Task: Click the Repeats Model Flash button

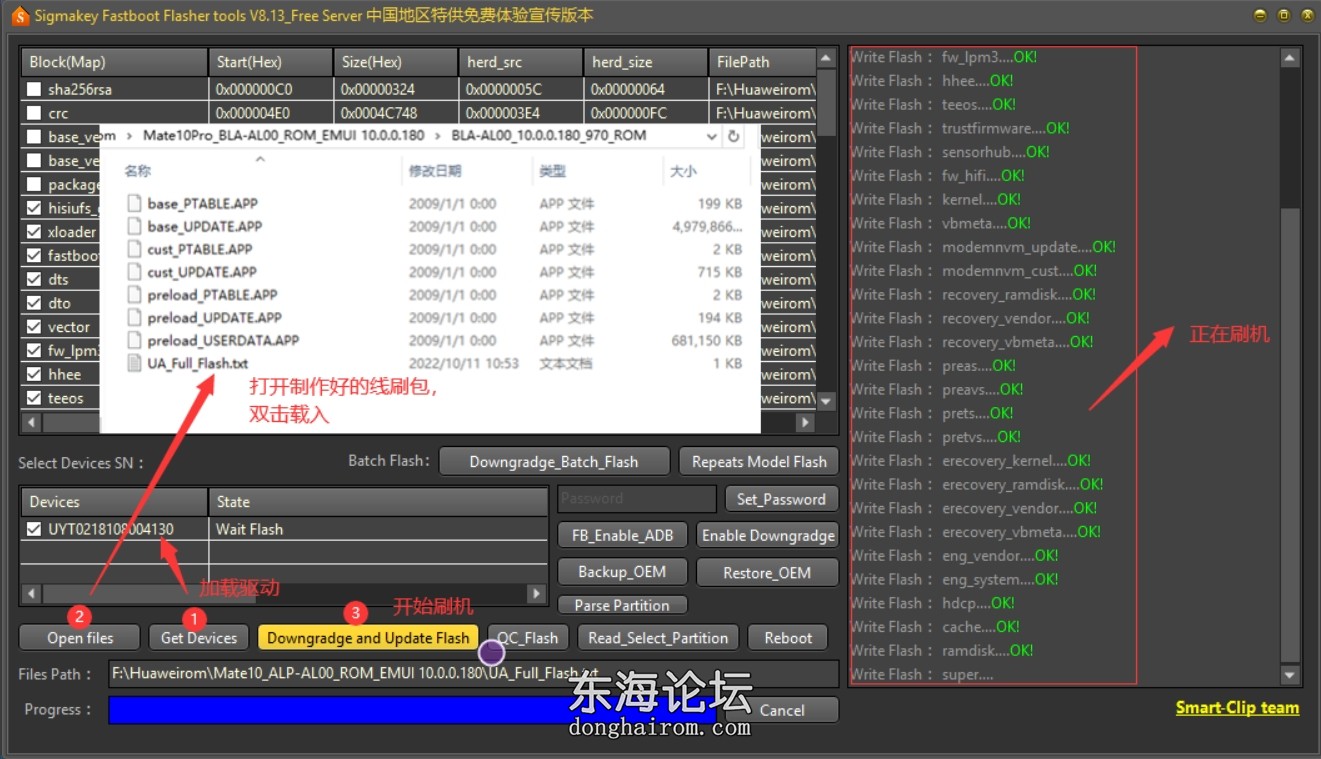Action: tap(759, 462)
